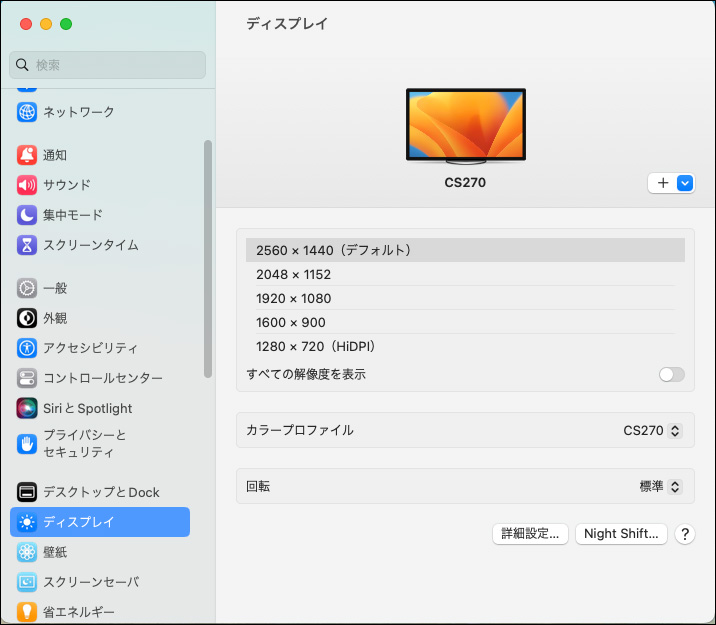The image size is (716, 625).
Task: Expand the blue chevron next to plus button
Action: pyautogui.click(x=684, y=183)
